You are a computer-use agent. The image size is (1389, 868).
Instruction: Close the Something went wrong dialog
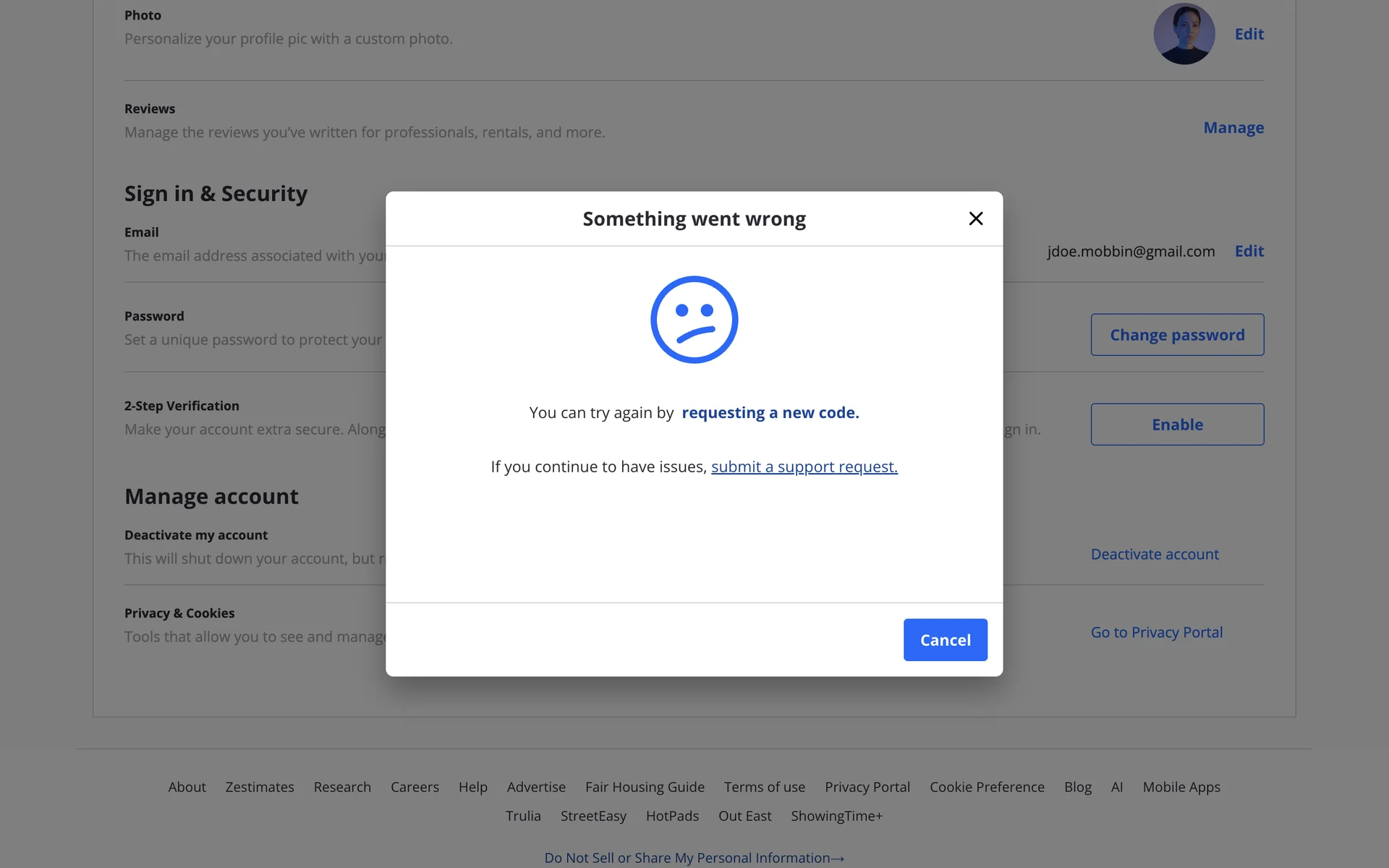[975, 218]
